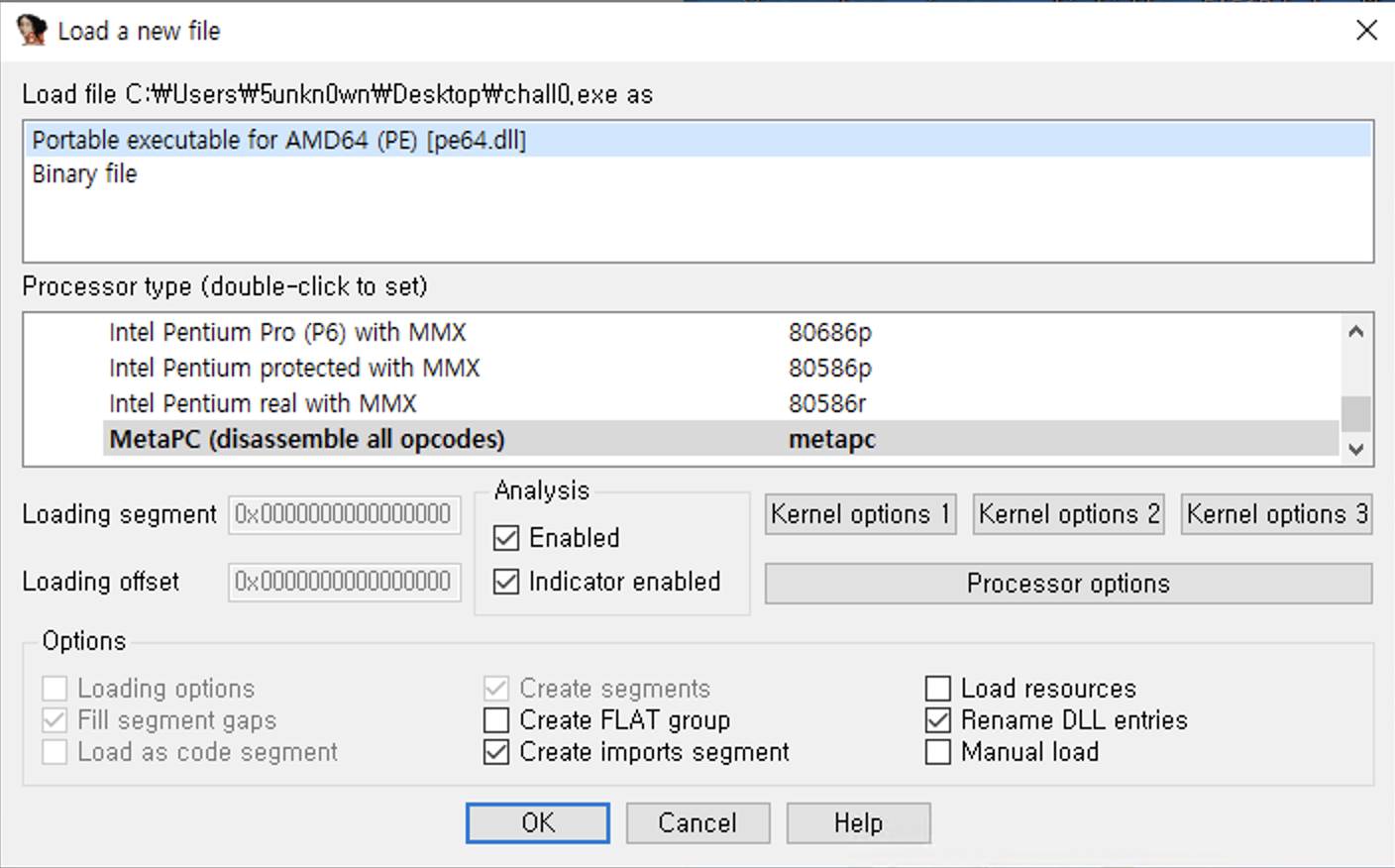Uncheck the Enabled analysis checkbox
1395x868 pixels.
pyautogui.click(x=506, y=538)
